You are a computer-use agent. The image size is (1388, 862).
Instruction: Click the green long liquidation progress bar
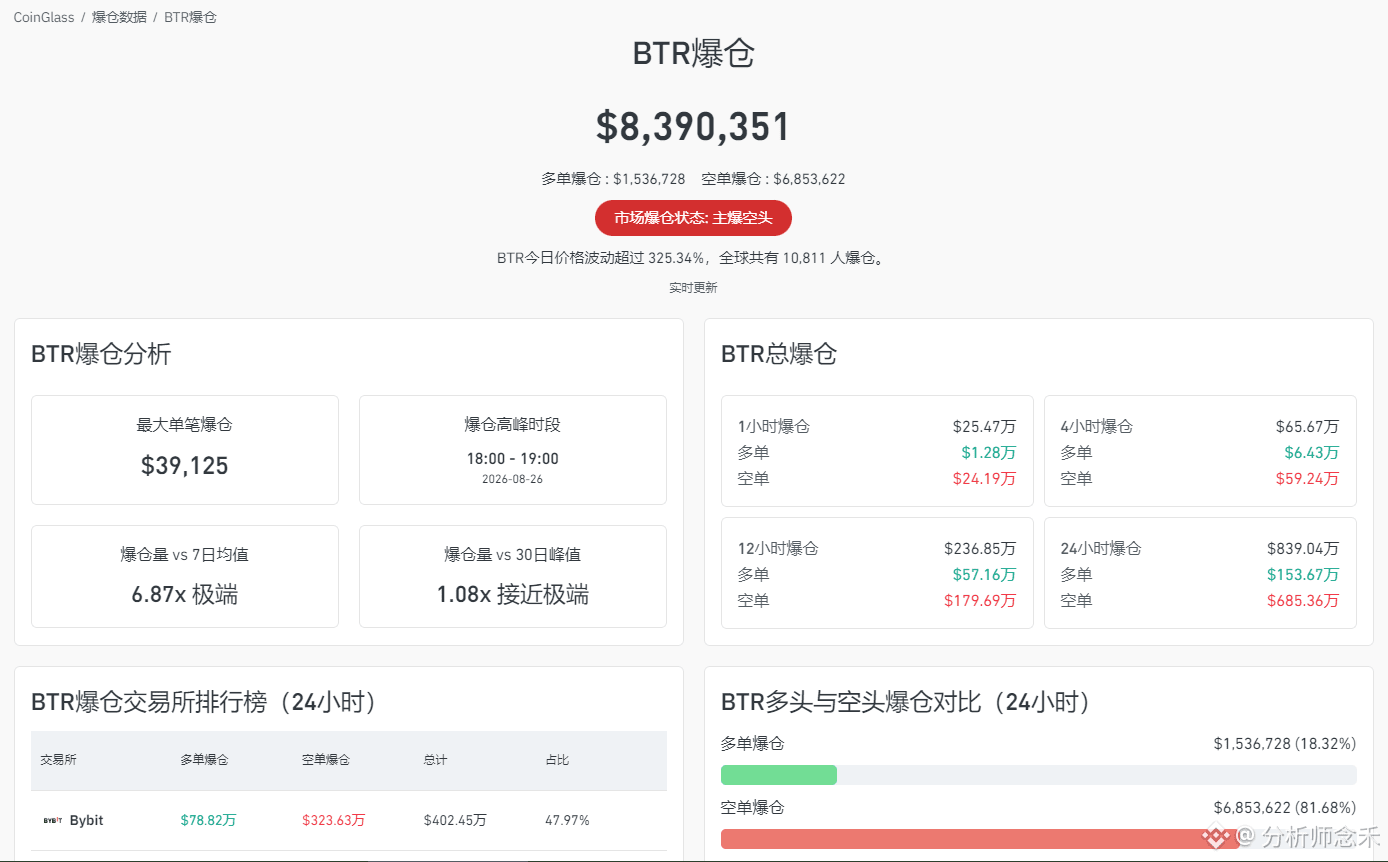pos(779,775)
